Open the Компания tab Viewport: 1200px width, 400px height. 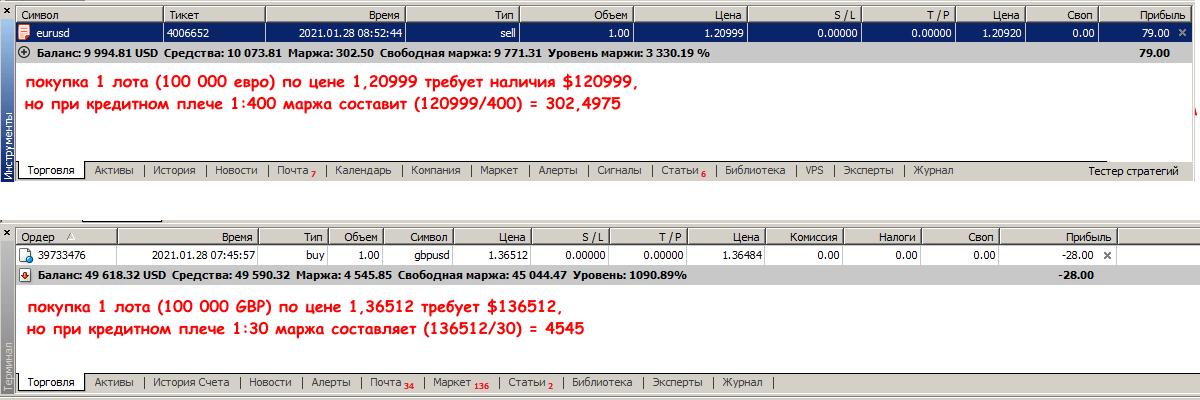435,171
